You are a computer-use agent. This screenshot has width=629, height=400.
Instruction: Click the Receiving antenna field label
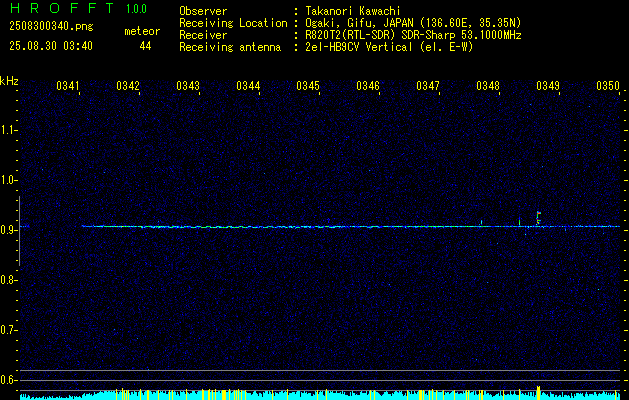coord(230,47)
